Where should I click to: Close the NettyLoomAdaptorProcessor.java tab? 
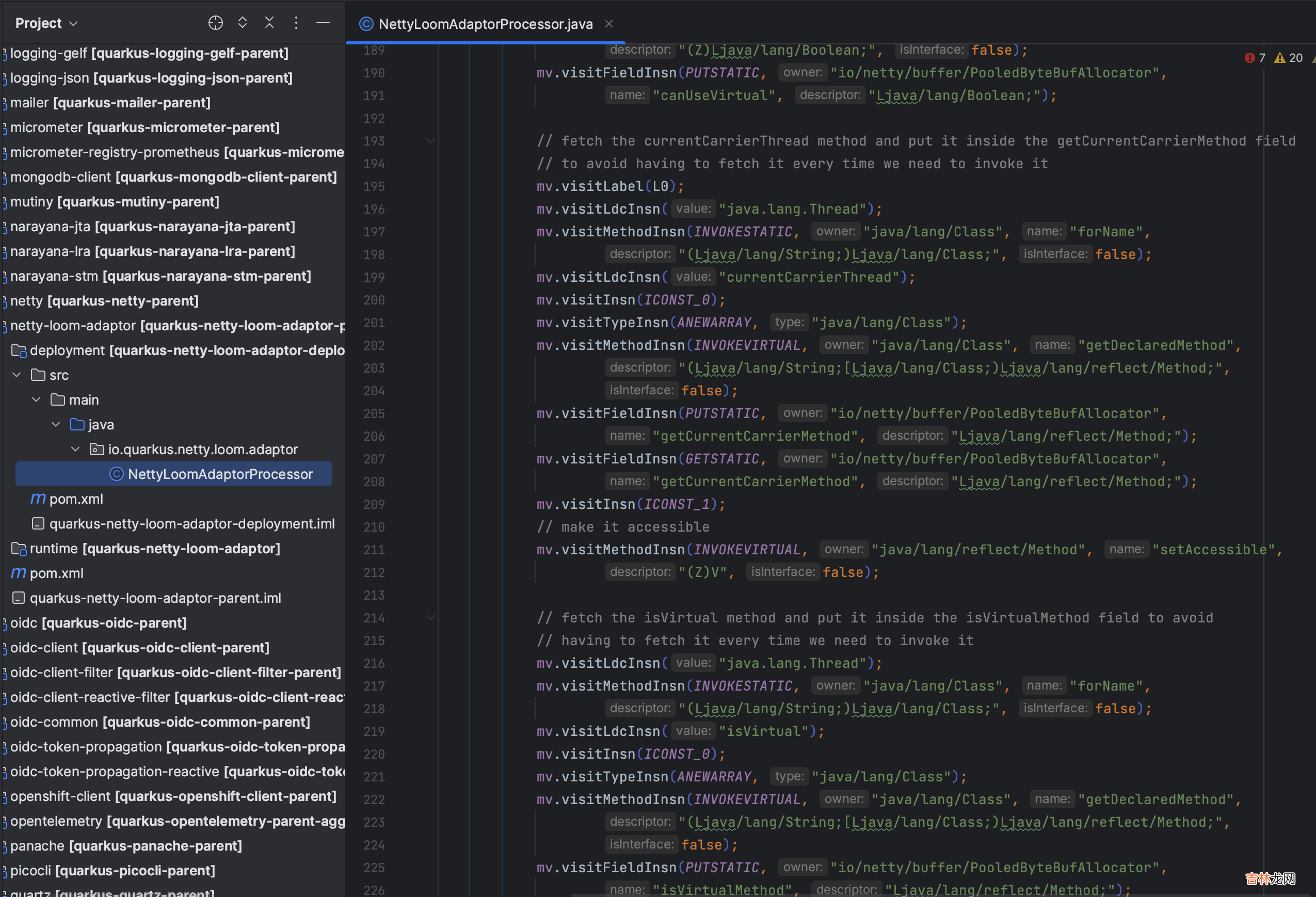coord(609,24)
